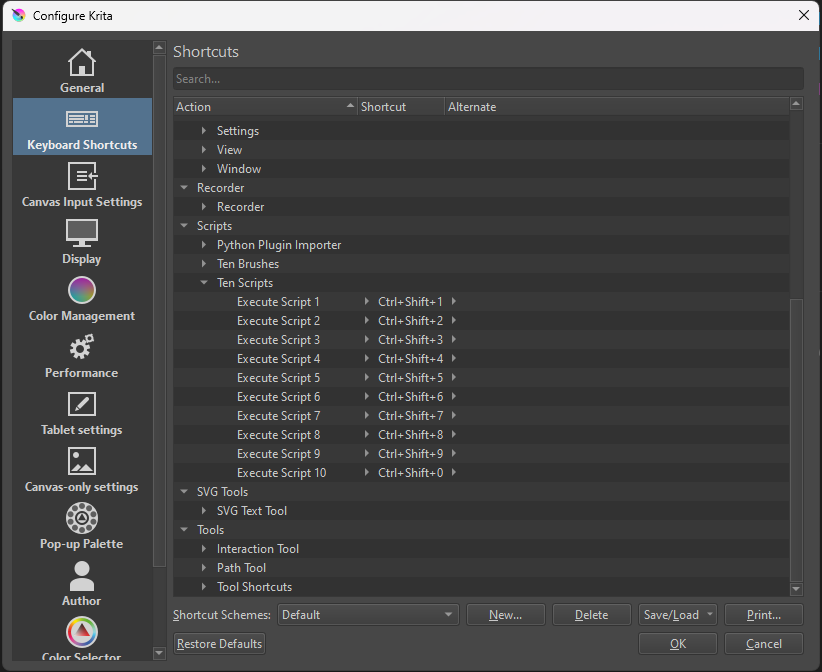Image resolution: width=822 pixels, height=672 pixels.
Task: Sort by the Action column header
Action: point(264,107)
